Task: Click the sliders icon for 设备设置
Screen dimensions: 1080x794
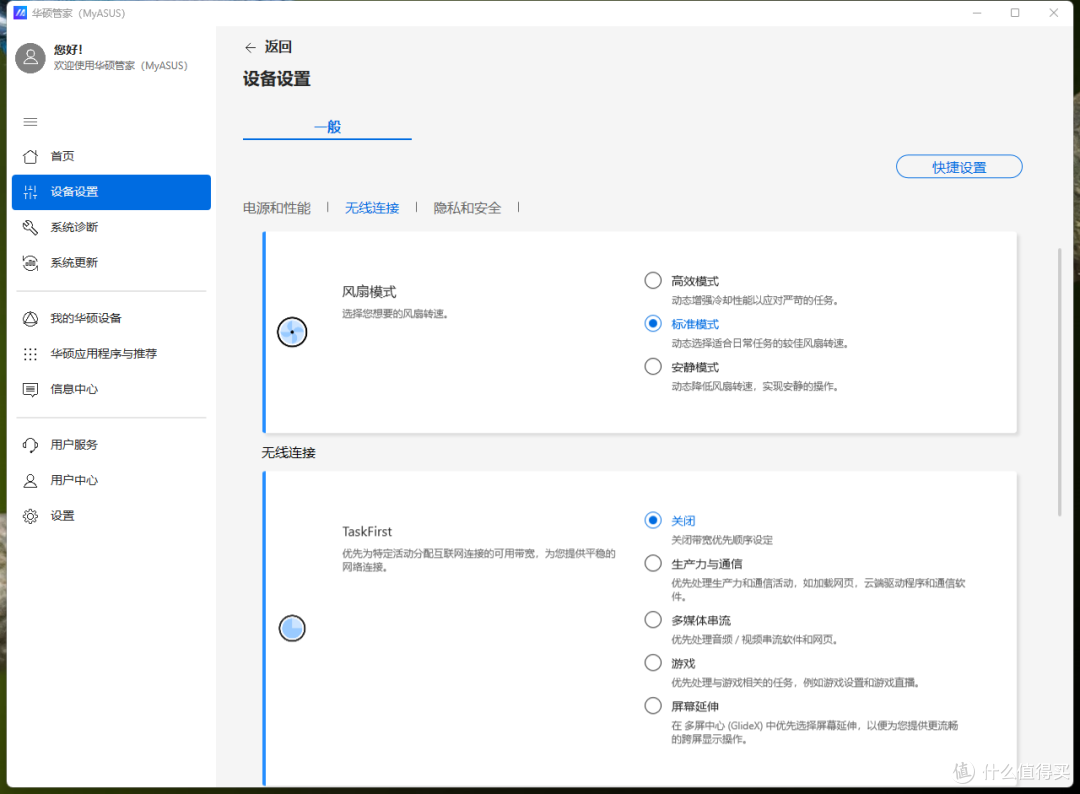Action: [30, 192]
